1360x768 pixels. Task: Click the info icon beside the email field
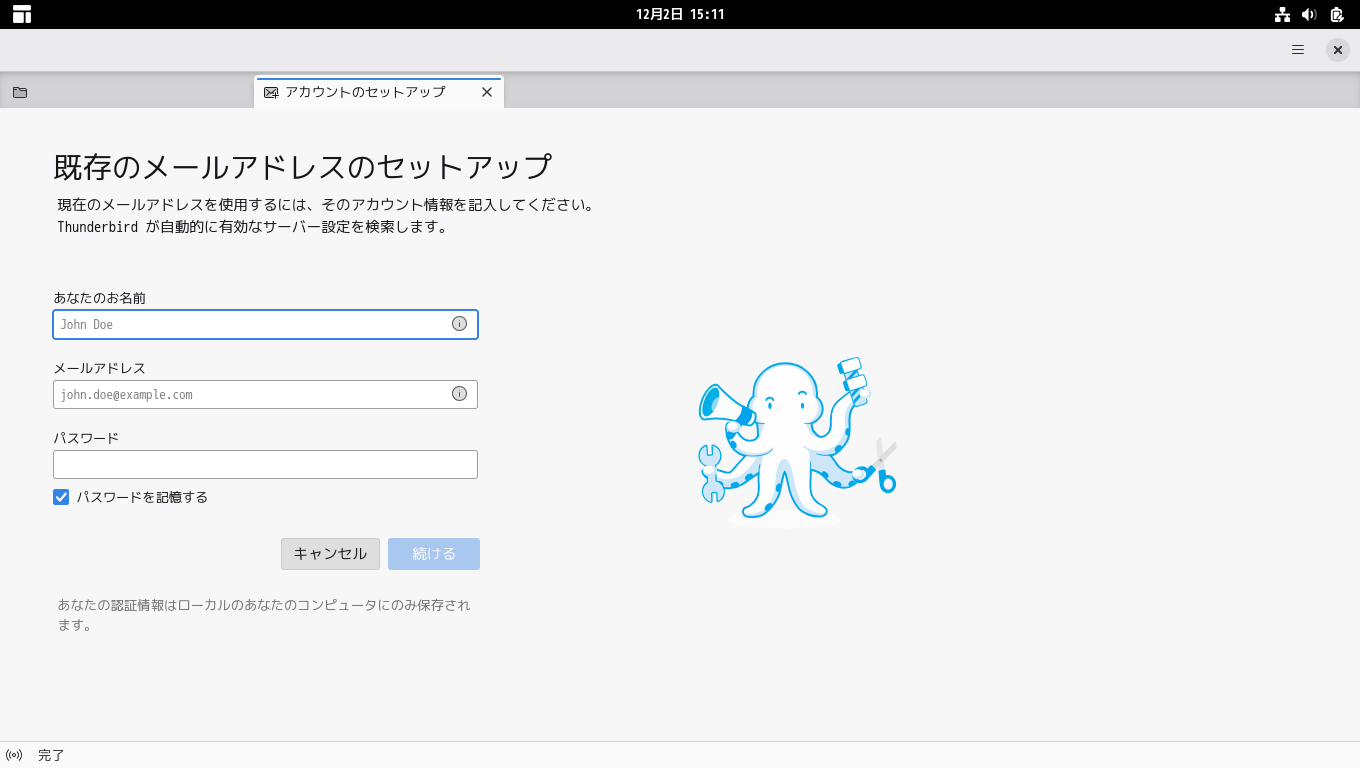459,393
